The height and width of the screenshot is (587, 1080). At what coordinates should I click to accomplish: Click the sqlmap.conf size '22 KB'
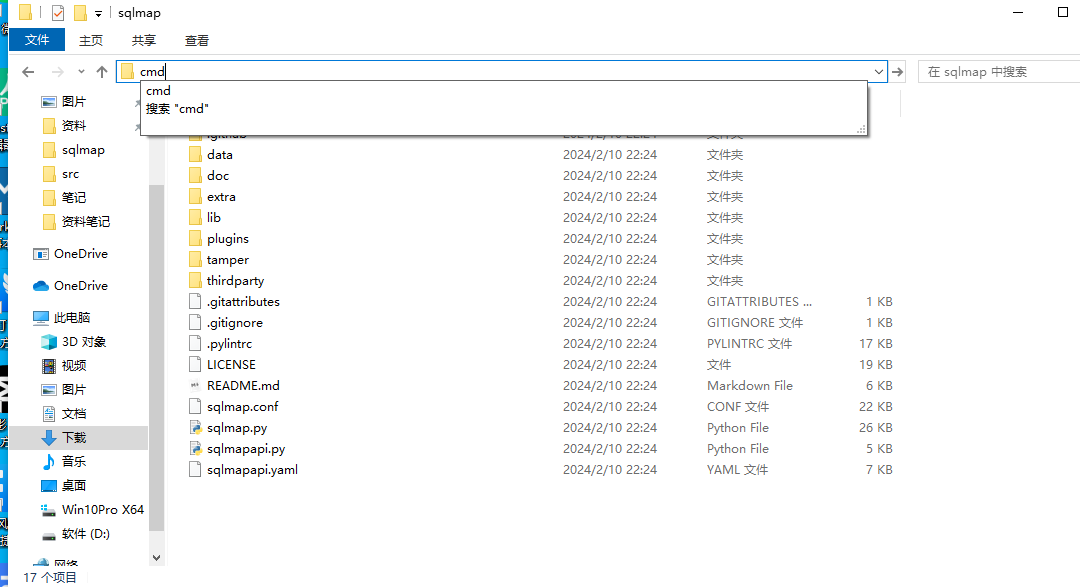click(x=875, y=406)
